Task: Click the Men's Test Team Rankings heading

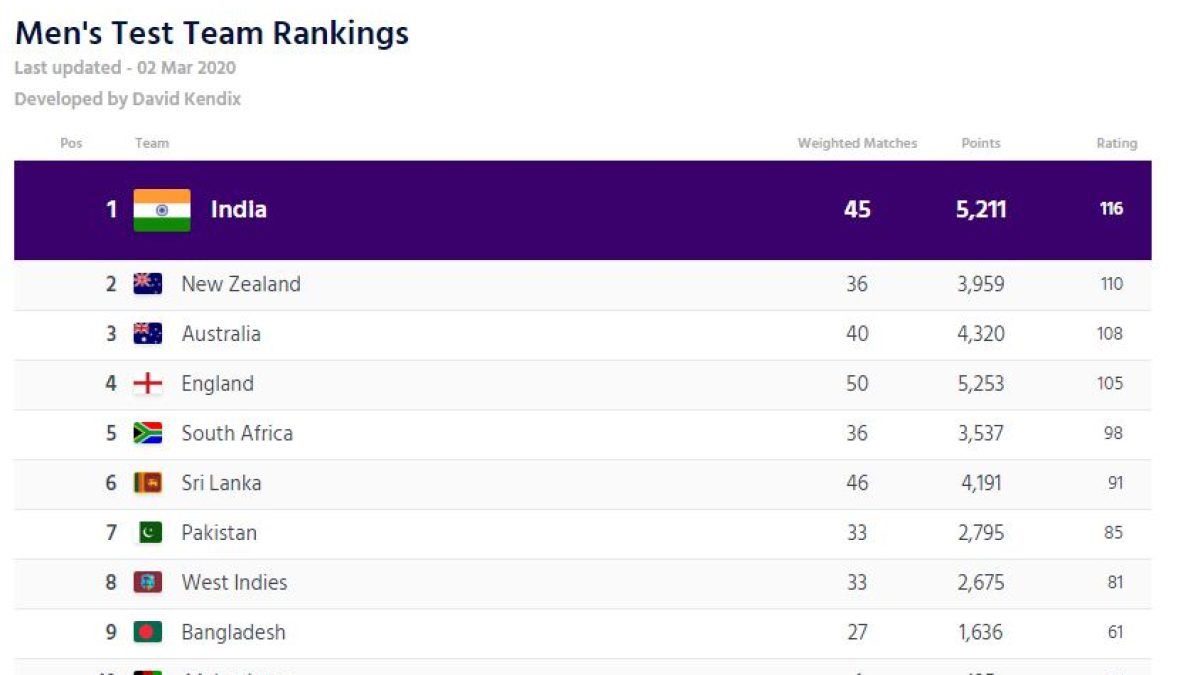Action: (x=212, y=33)
